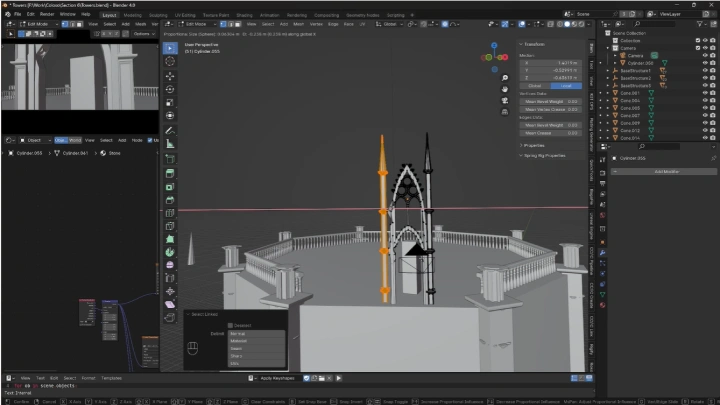Click the blue Z axis gizmo ball
The image size is (720, 405).
pyautogui.click(x=494, y=45)
